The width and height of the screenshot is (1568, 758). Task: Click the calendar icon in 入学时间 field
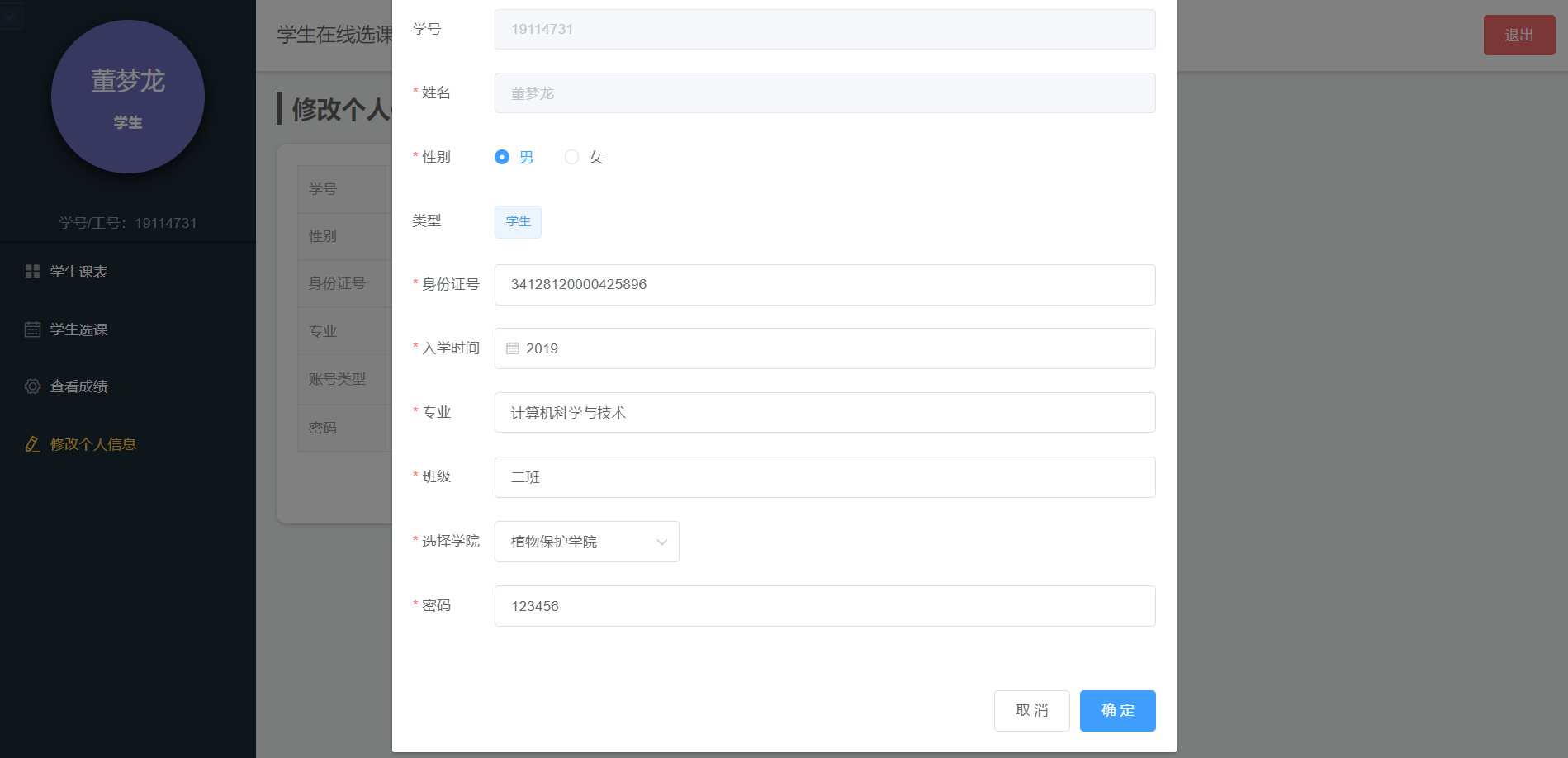point(513,348)
